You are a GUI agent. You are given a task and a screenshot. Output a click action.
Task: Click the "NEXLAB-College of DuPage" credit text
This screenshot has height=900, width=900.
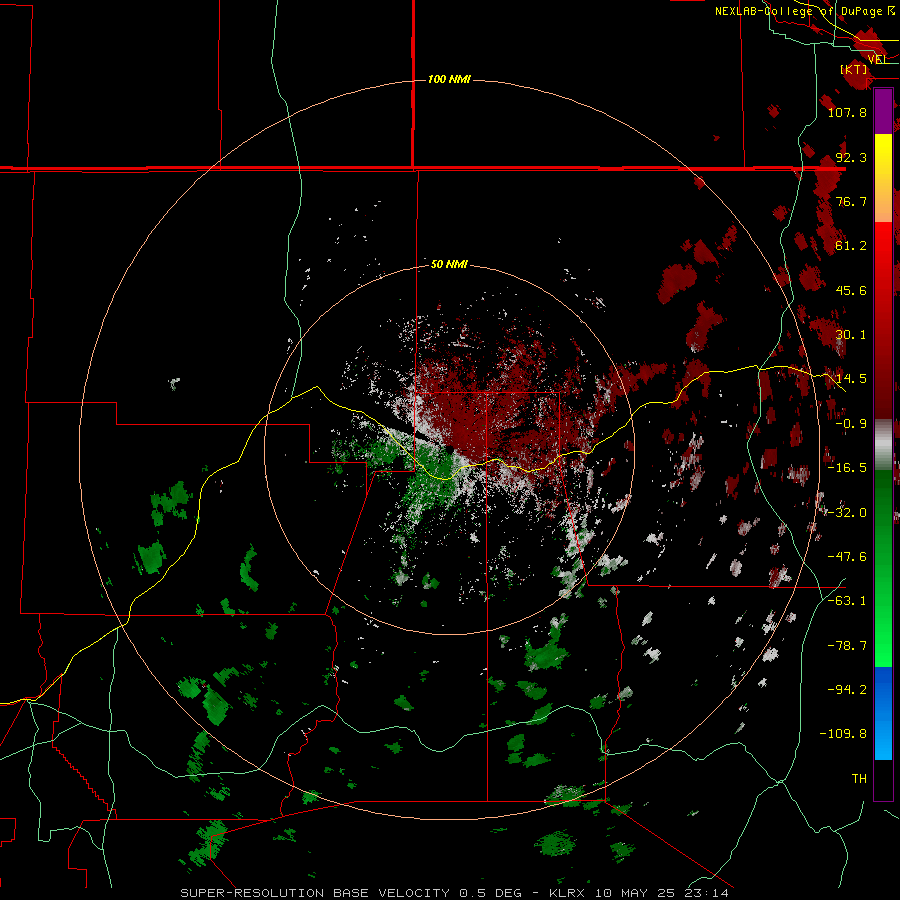click(x=798, y=11)
